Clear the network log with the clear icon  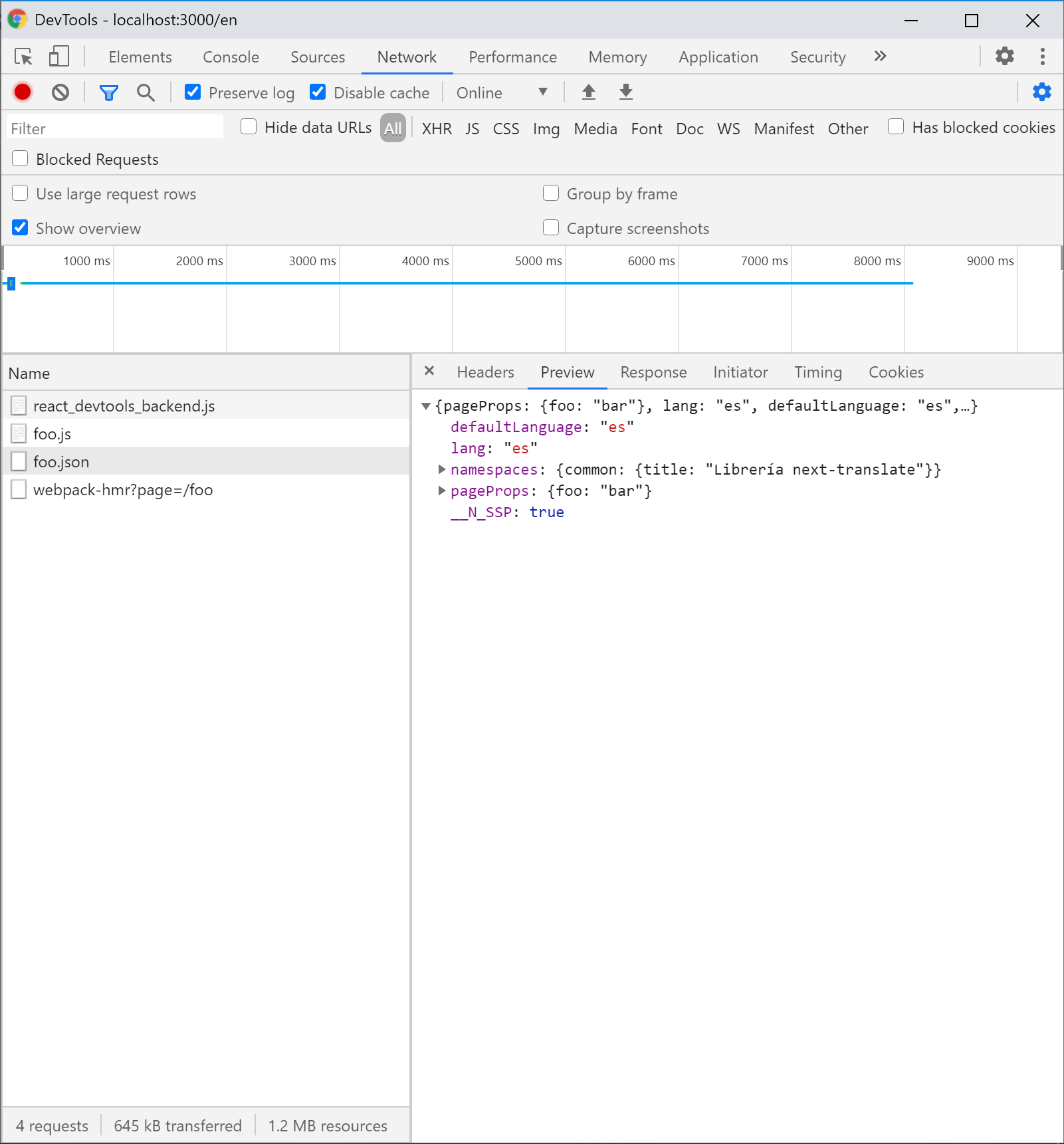60,92
